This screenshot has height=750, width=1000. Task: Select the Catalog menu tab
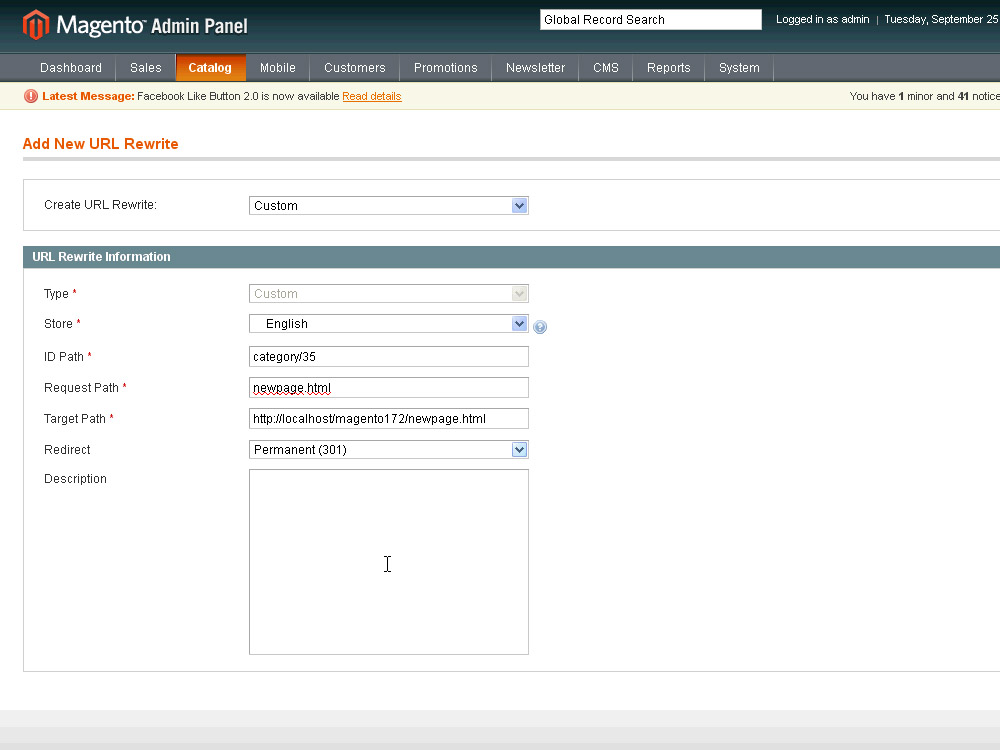coord(210,68)
